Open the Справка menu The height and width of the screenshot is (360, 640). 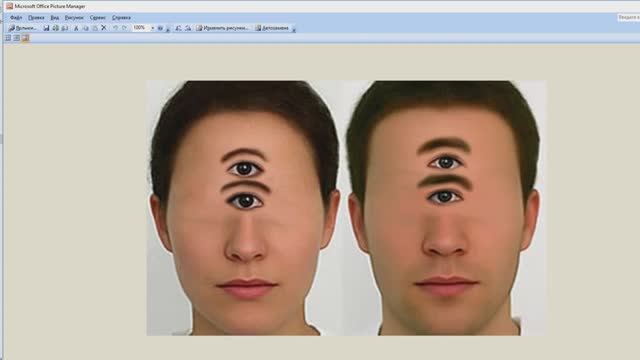pyautogui.click(x=121, y=18)
